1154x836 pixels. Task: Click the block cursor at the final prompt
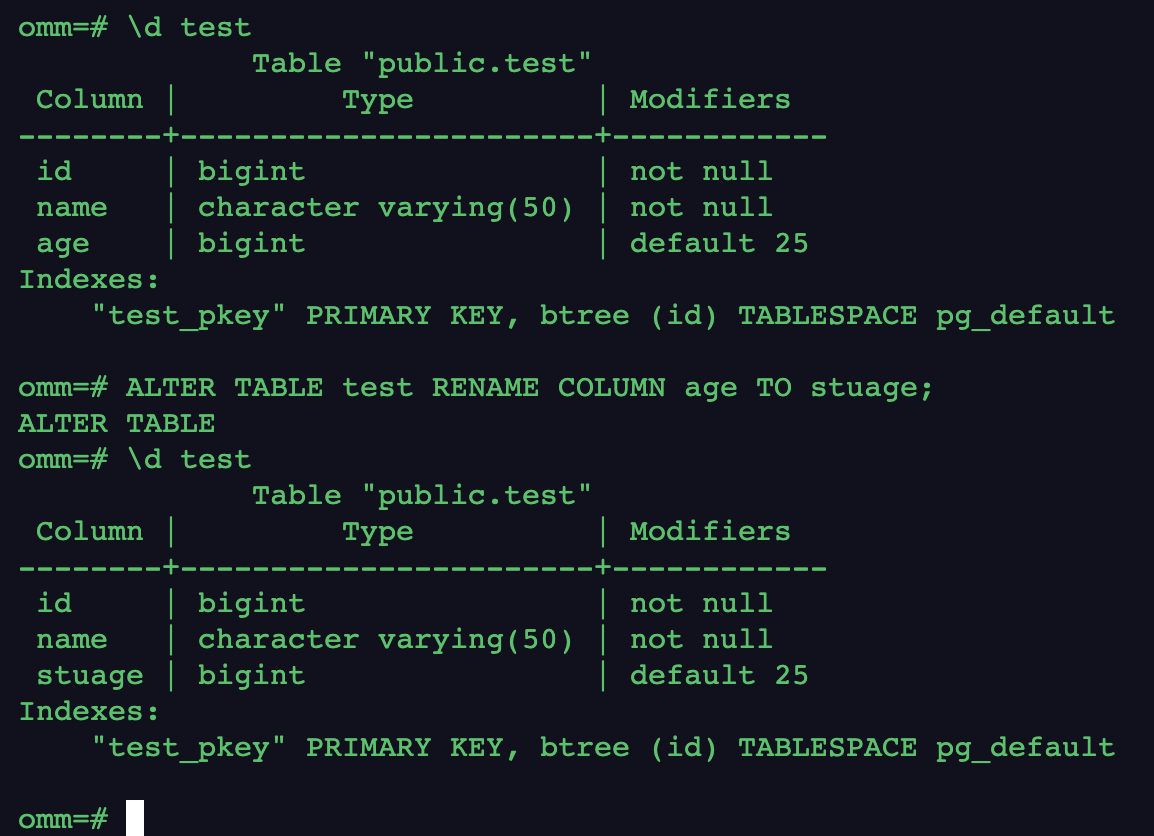pyautogui.click(x=135, y=818)
